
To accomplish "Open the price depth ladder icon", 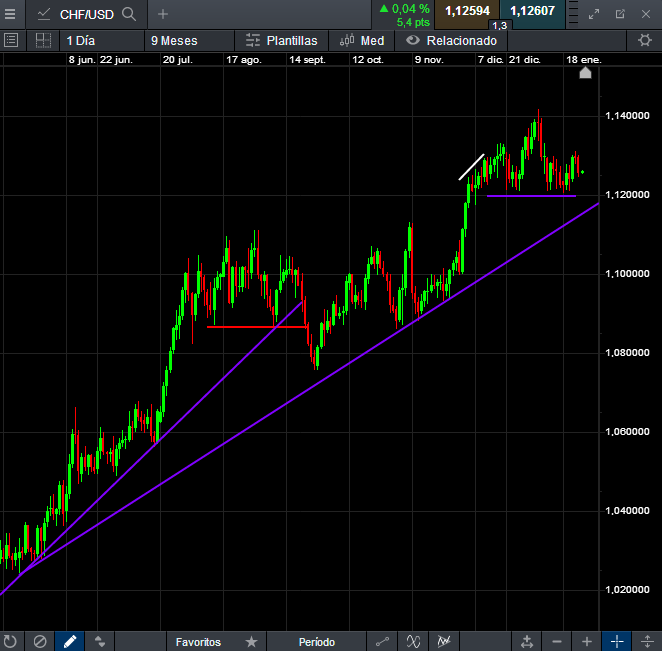I will (573, 14).
